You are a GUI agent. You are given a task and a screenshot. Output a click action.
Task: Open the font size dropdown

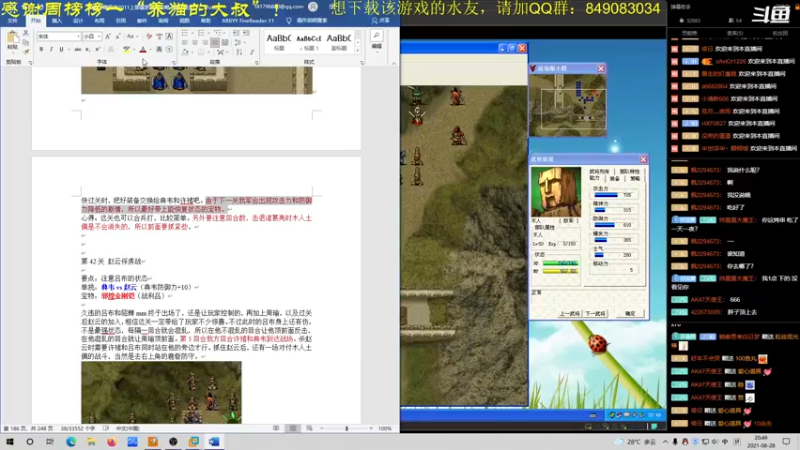(x=98, y=36)
